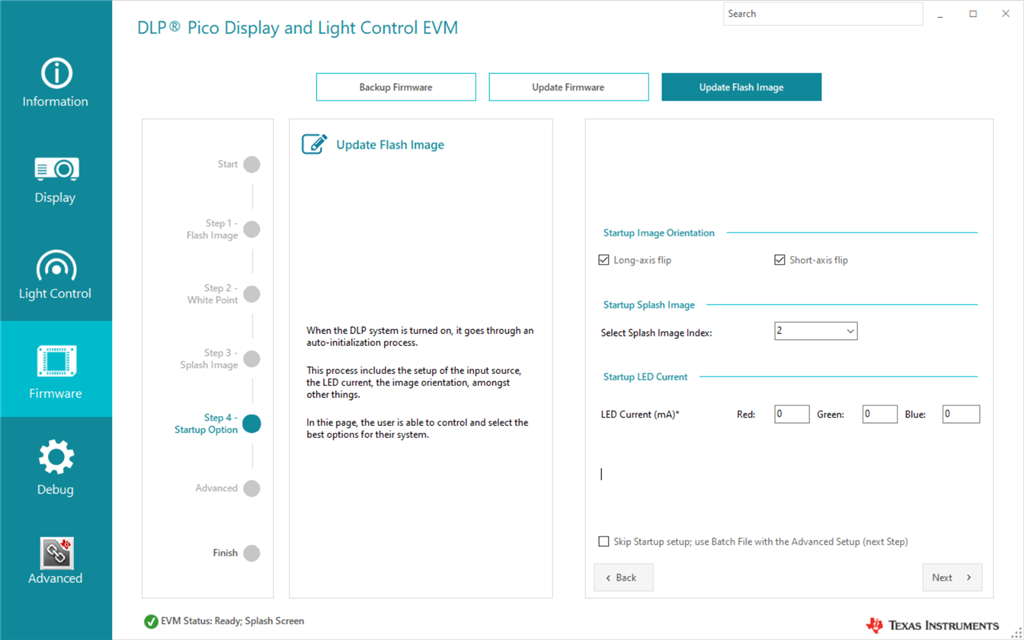Select the Finish step circle

(x=251, y=553)
